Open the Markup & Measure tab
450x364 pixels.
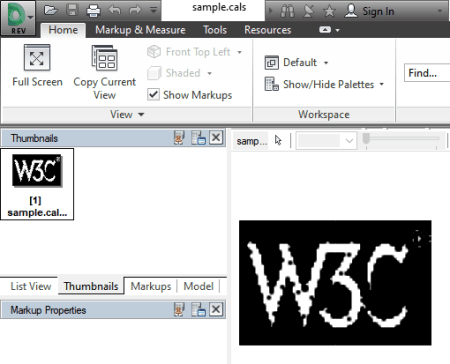pyautogui.click(x=140, y=30)
